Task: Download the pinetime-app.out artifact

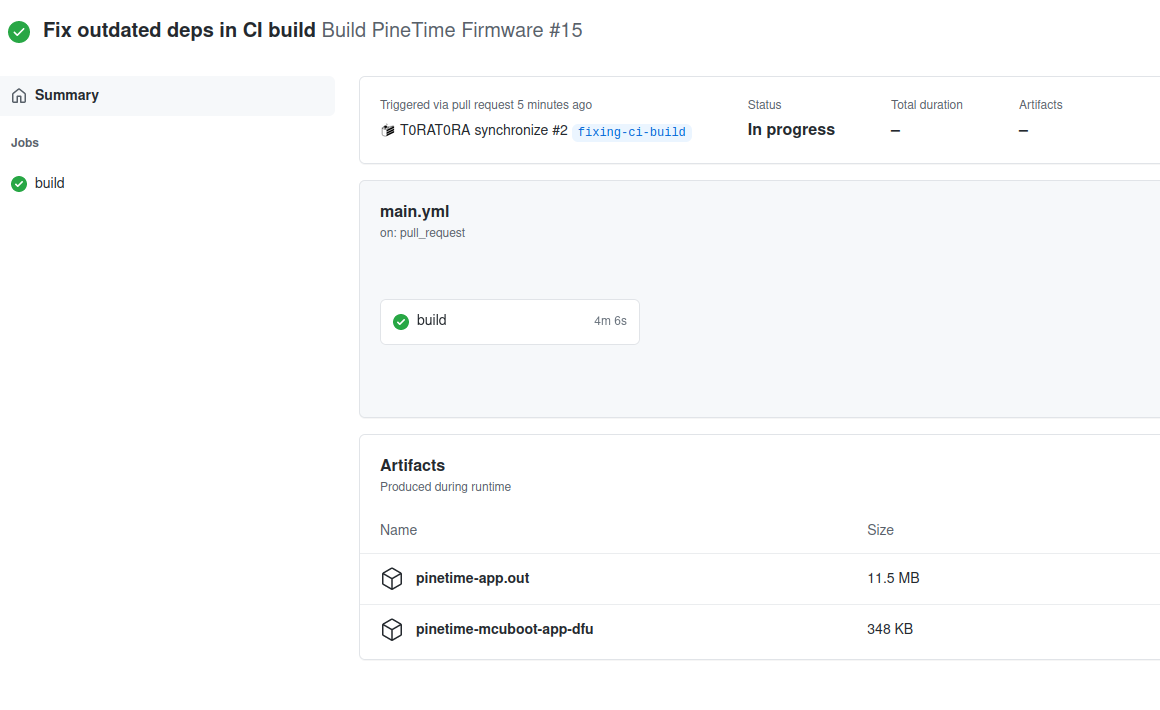Action: (472, 578)
